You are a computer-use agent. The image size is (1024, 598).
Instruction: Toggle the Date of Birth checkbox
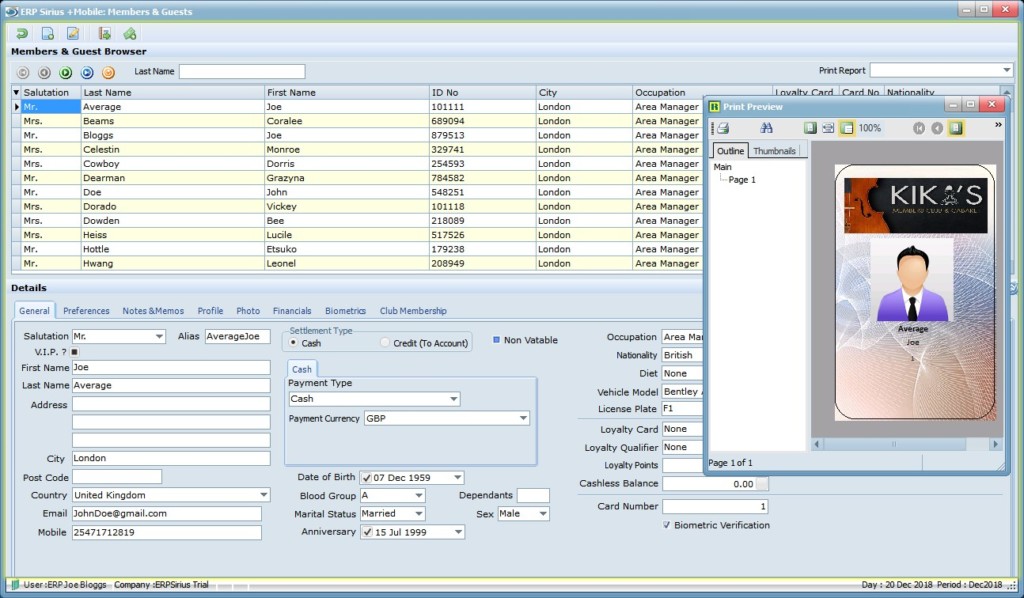point(366,478)
